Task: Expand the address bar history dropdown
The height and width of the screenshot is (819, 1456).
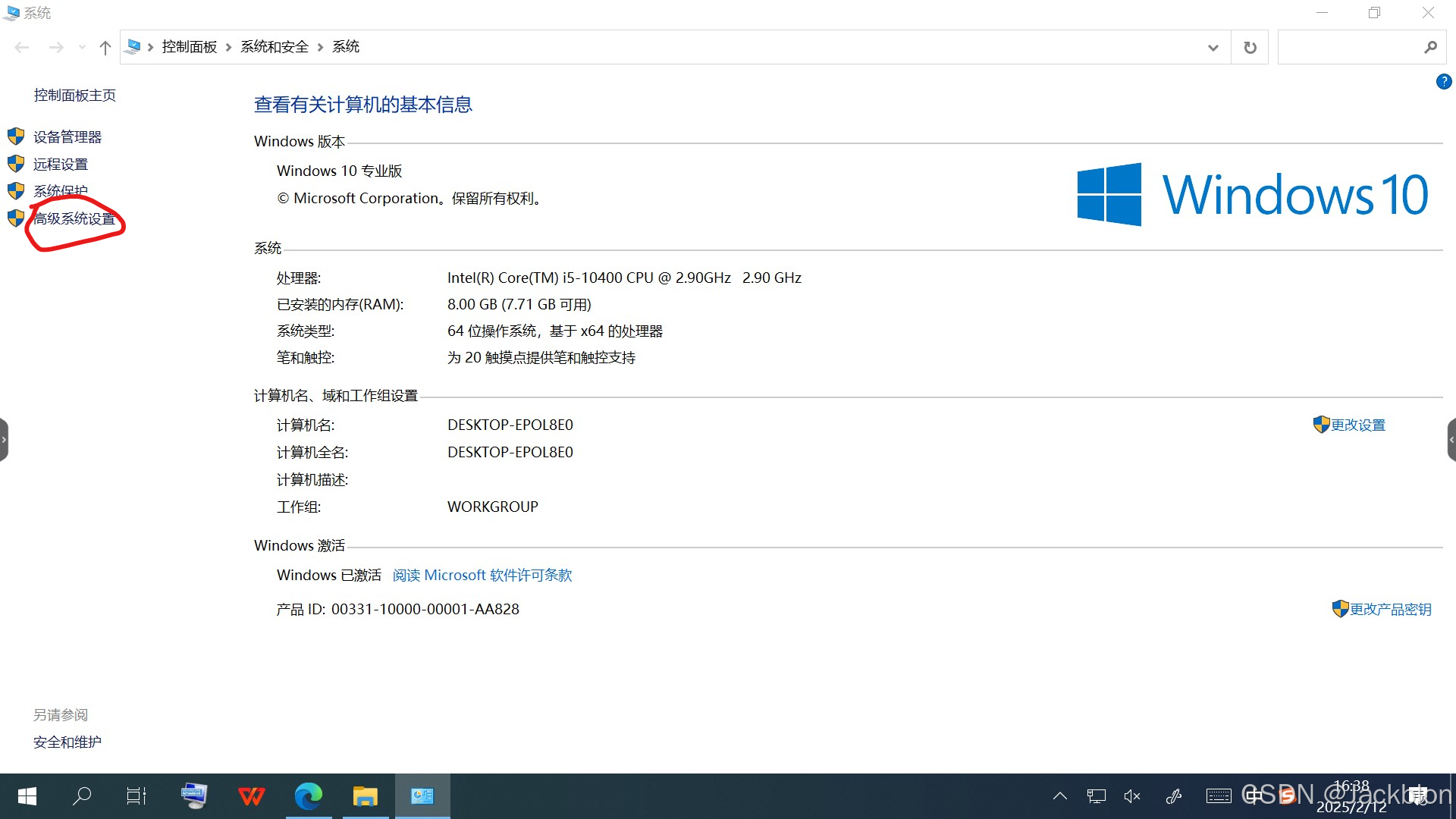Action: 1213,47
